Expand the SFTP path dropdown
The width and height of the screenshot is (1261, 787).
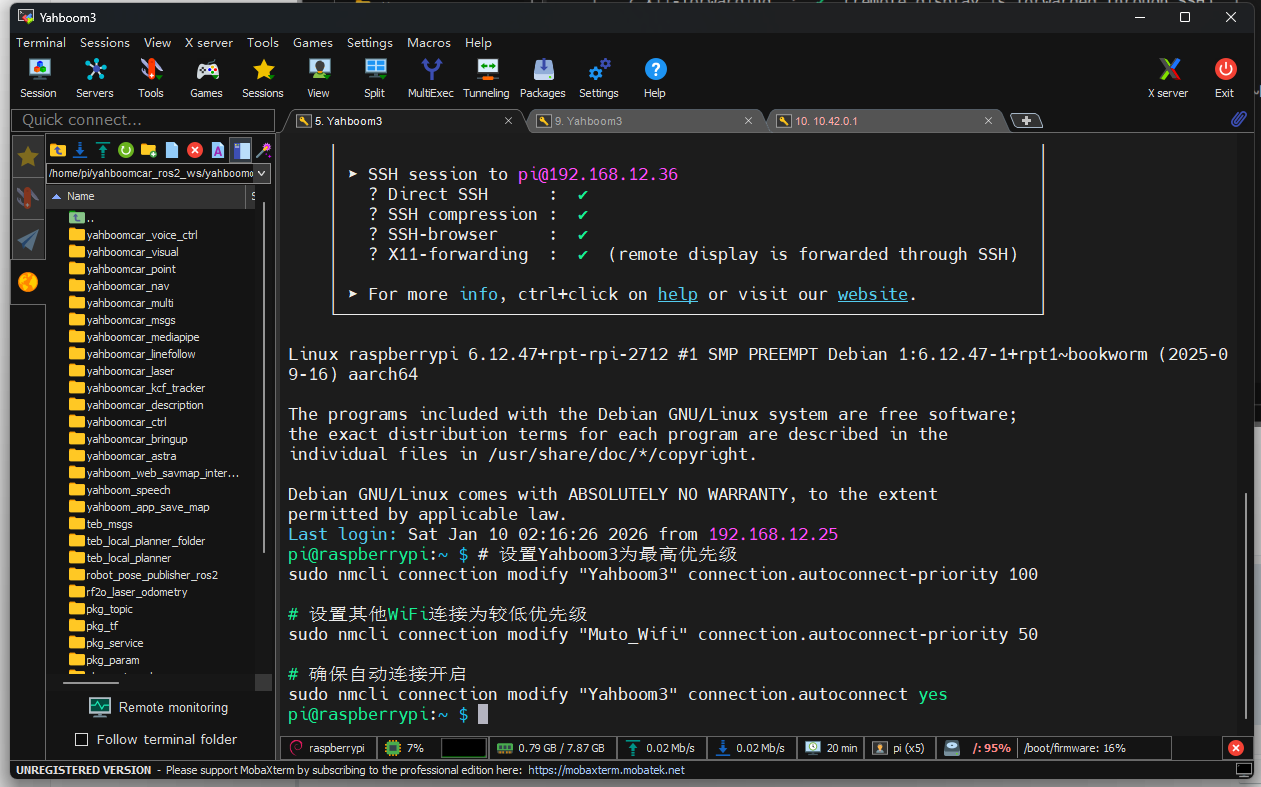263,173
